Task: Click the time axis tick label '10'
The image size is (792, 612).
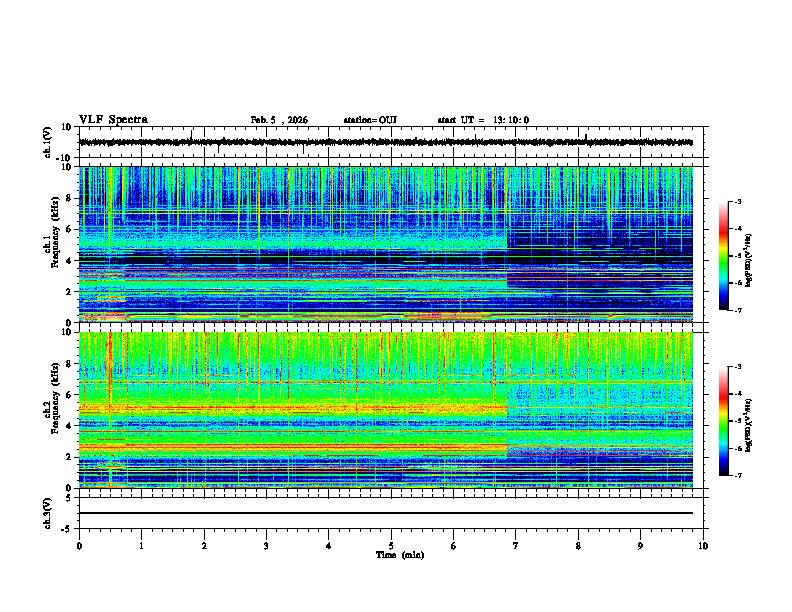Action: [703, 546]
